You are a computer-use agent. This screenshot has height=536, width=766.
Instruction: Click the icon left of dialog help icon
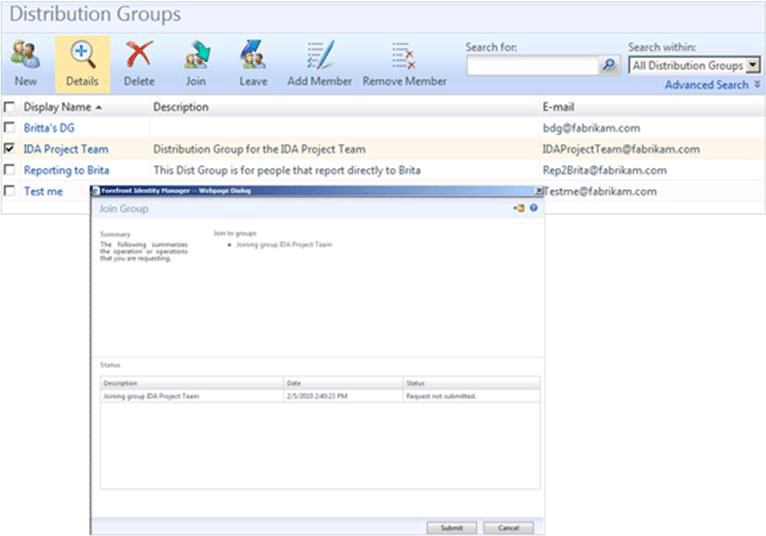coord(519,208)
